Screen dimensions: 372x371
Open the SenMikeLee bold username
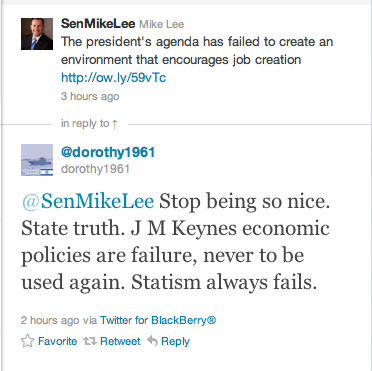tap(98, 24)
